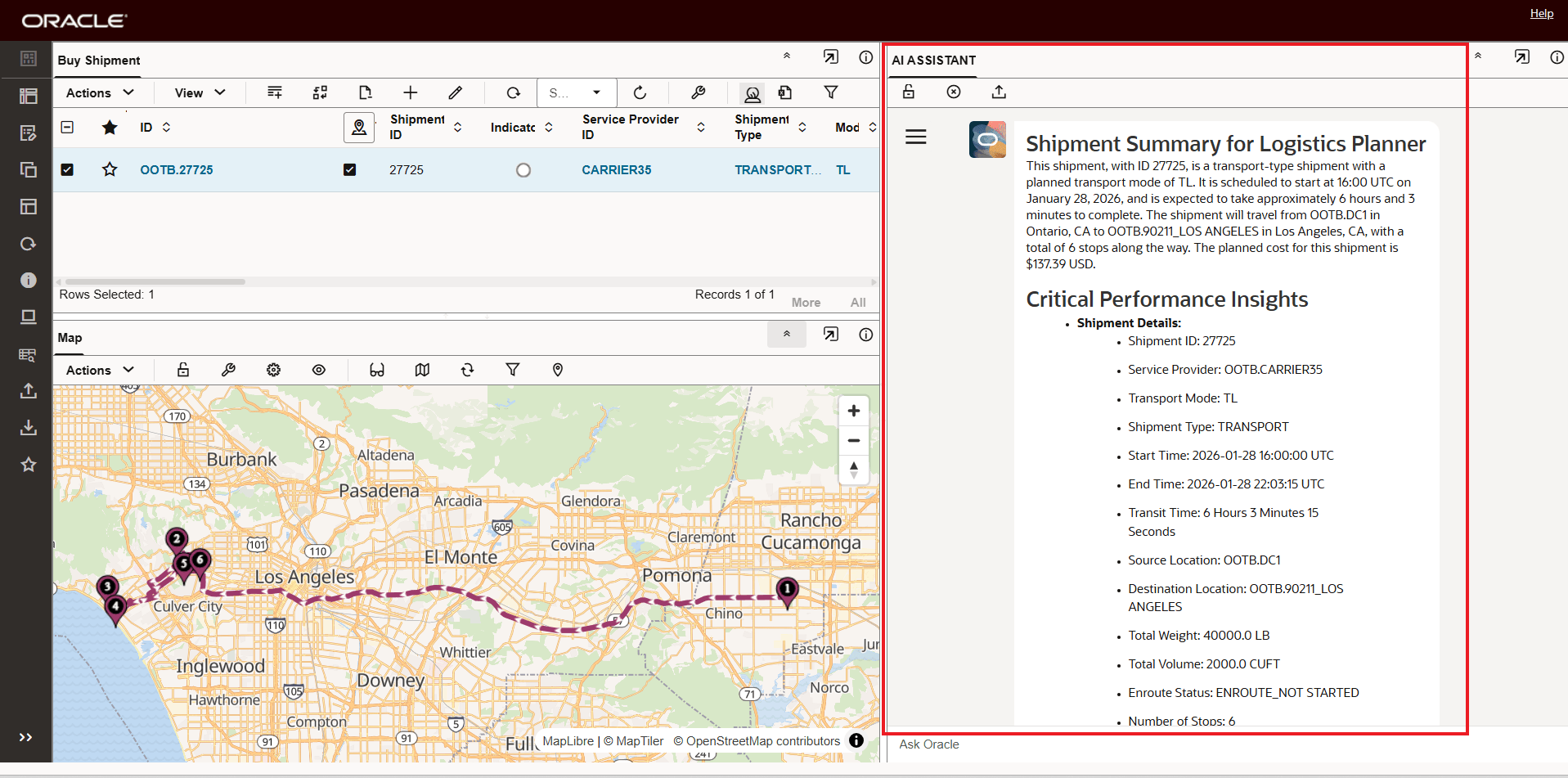Toggle the lock icon in the AI Assistant toolbar
The height and width of the screenshot is (778, 1568).
tap(908, 92)
